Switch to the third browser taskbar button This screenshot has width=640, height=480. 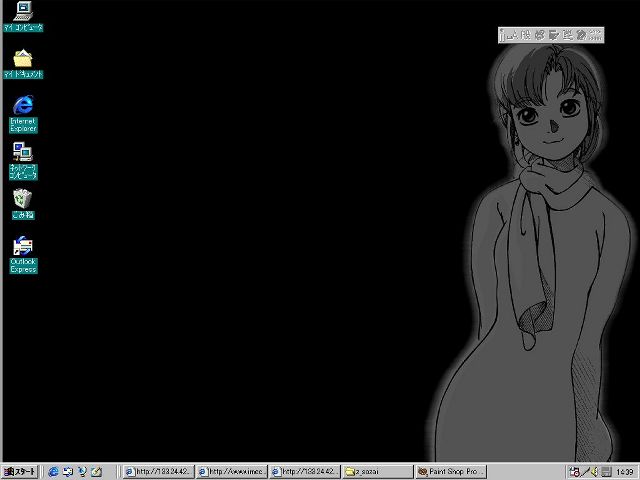click(x=304, y=471)
